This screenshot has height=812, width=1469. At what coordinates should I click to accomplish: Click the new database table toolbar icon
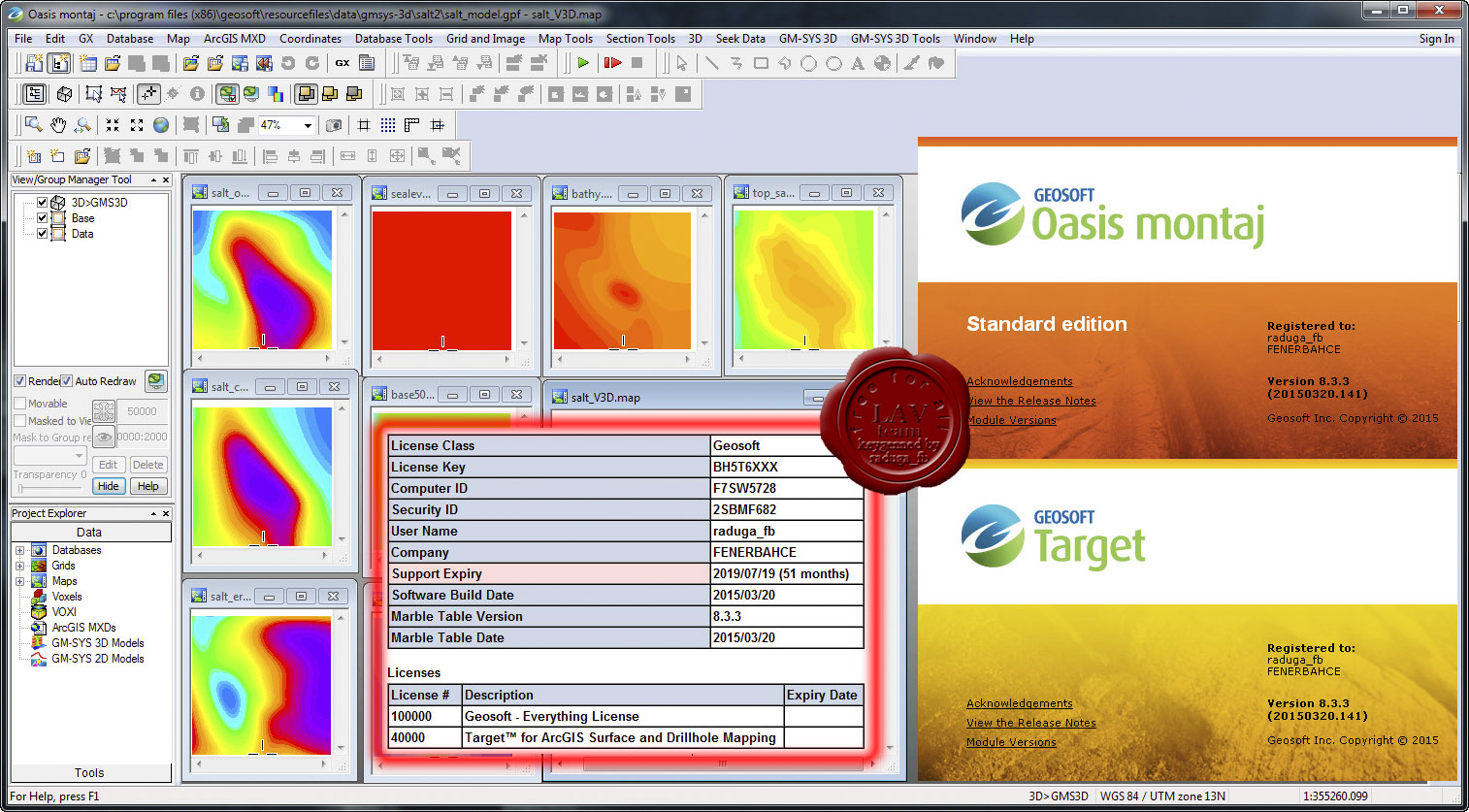88,63
